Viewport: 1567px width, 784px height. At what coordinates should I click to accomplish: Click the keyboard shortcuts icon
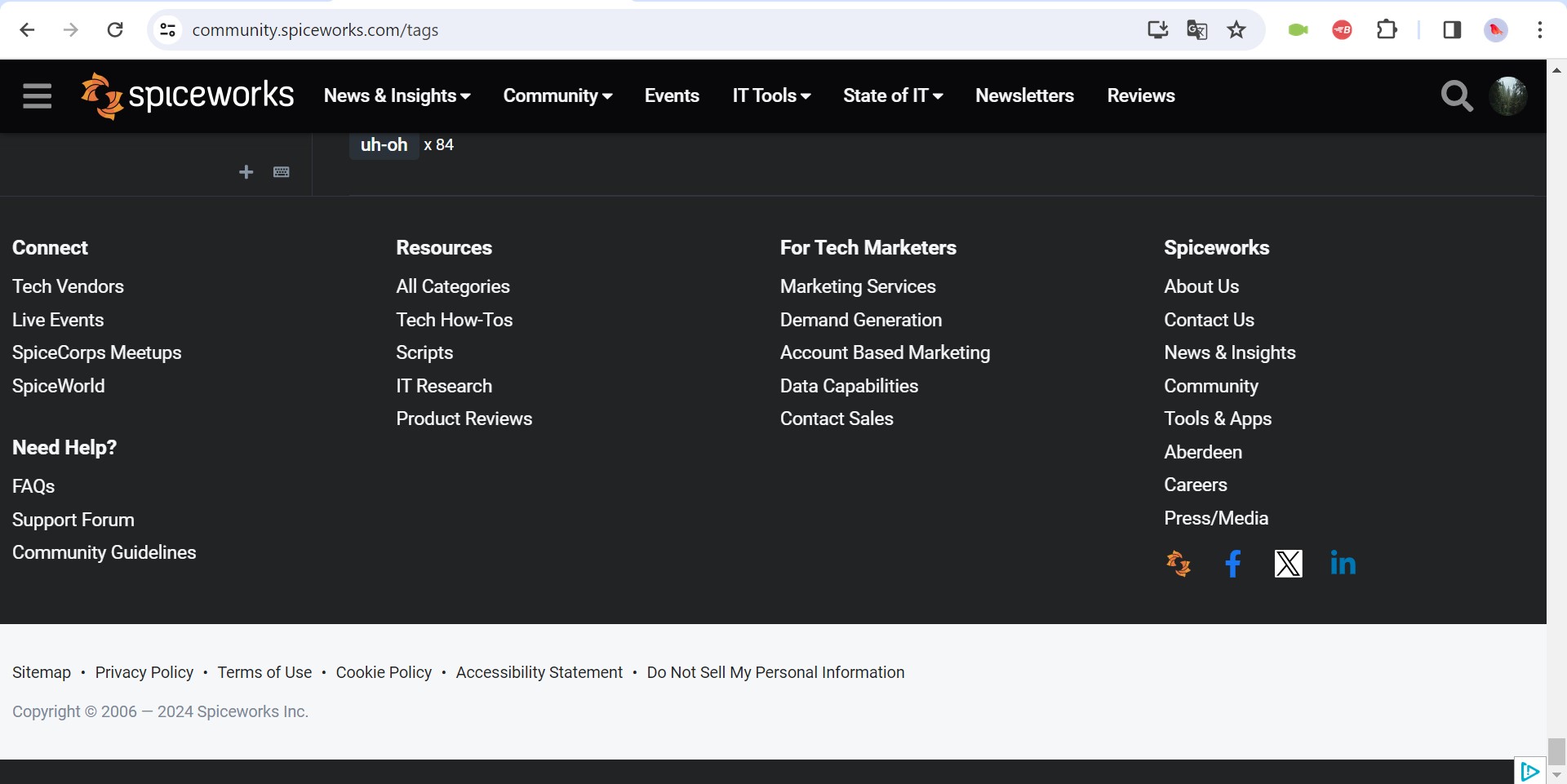[282, 171]
